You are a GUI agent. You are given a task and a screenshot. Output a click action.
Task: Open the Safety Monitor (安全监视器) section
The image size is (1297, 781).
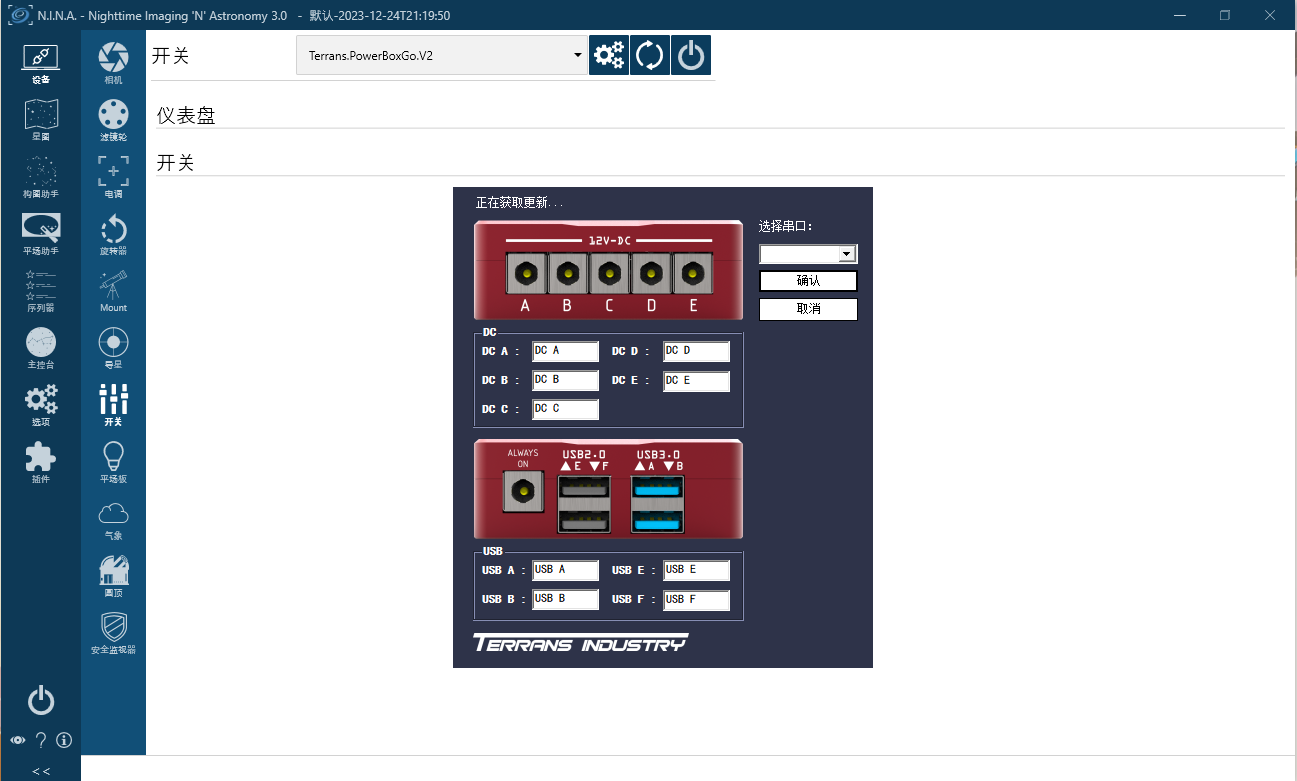(113, 632)
